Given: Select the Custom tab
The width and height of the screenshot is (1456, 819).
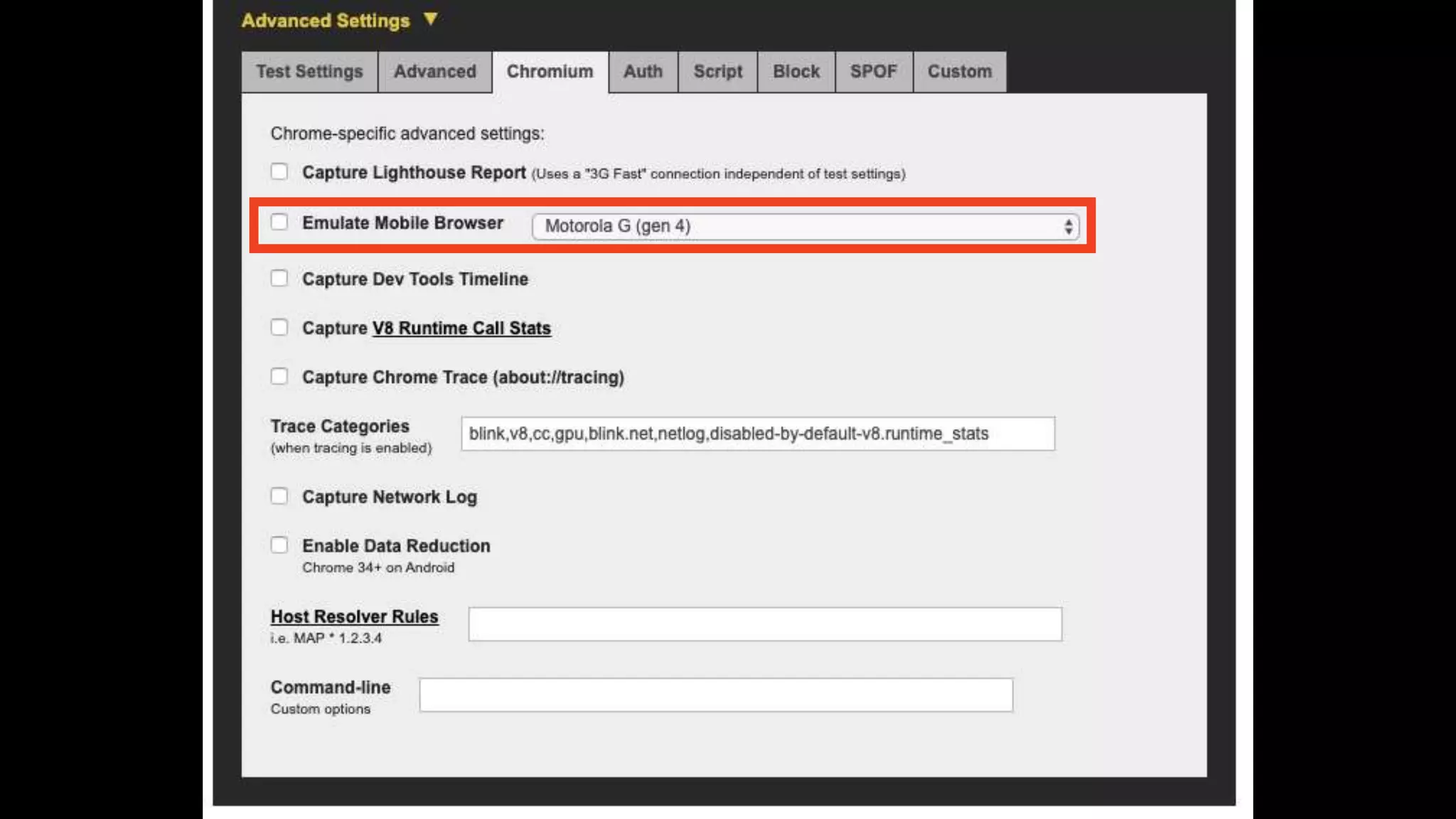Looking at the screenshot, I should pos(959,72).
